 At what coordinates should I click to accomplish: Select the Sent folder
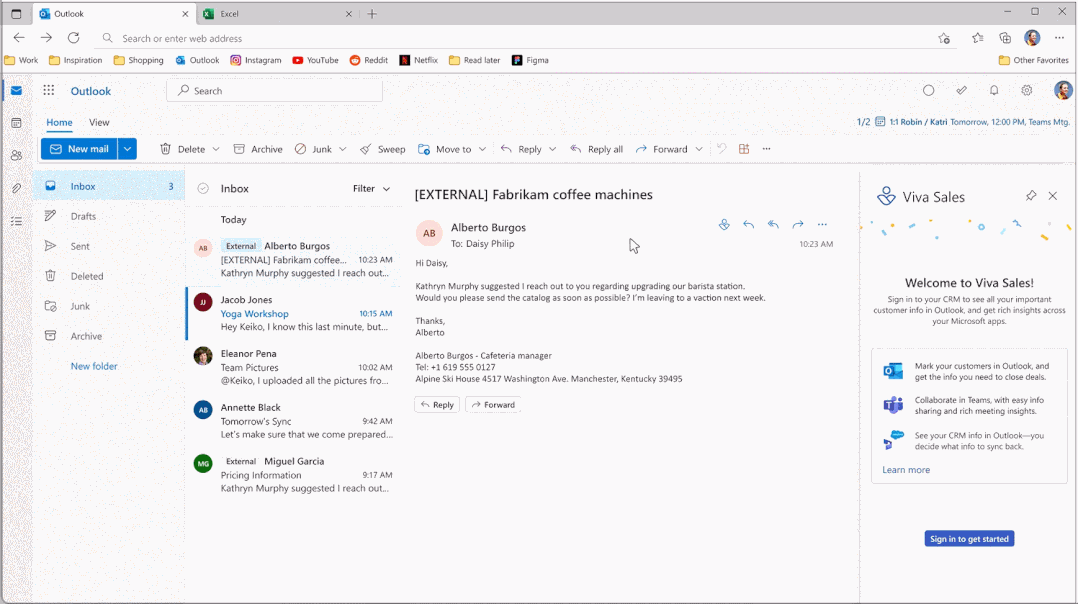[x=109, y=246]
